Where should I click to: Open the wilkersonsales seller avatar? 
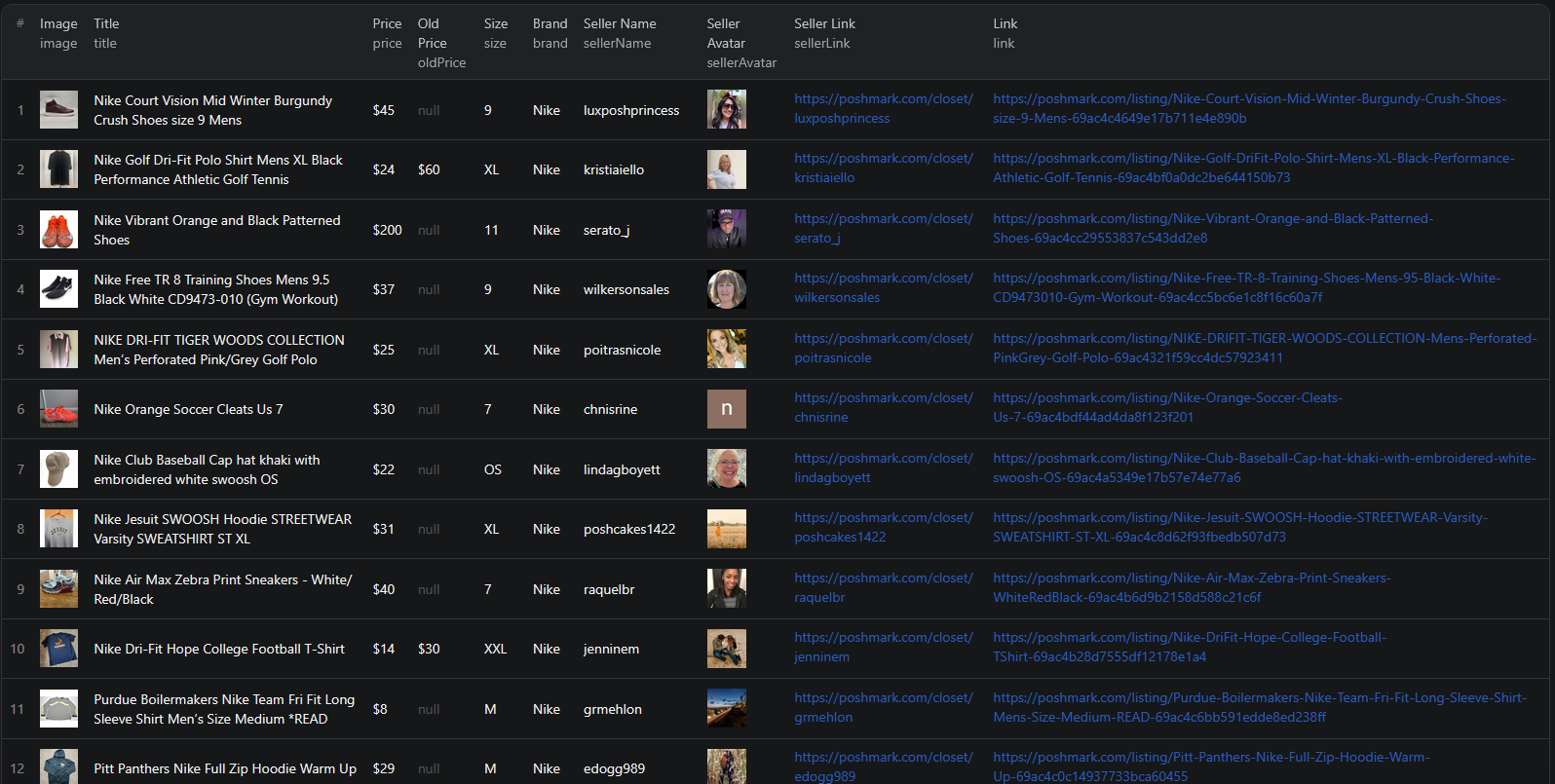726,289
